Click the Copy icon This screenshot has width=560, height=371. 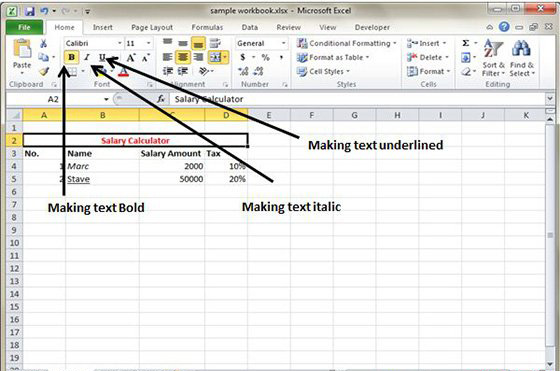point(43,57)
